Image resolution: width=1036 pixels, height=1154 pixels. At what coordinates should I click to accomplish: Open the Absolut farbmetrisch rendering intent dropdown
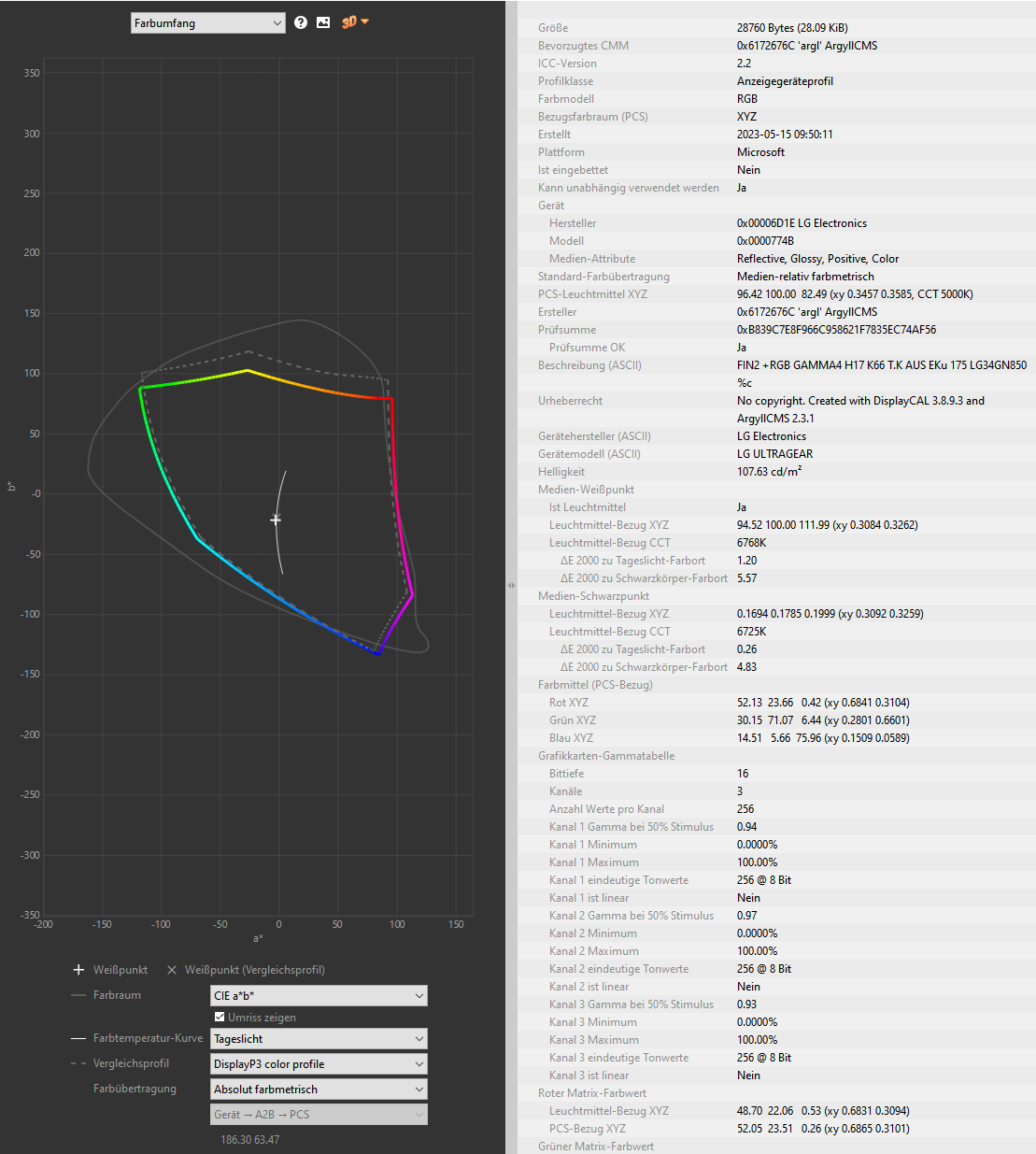(319, 1090)
